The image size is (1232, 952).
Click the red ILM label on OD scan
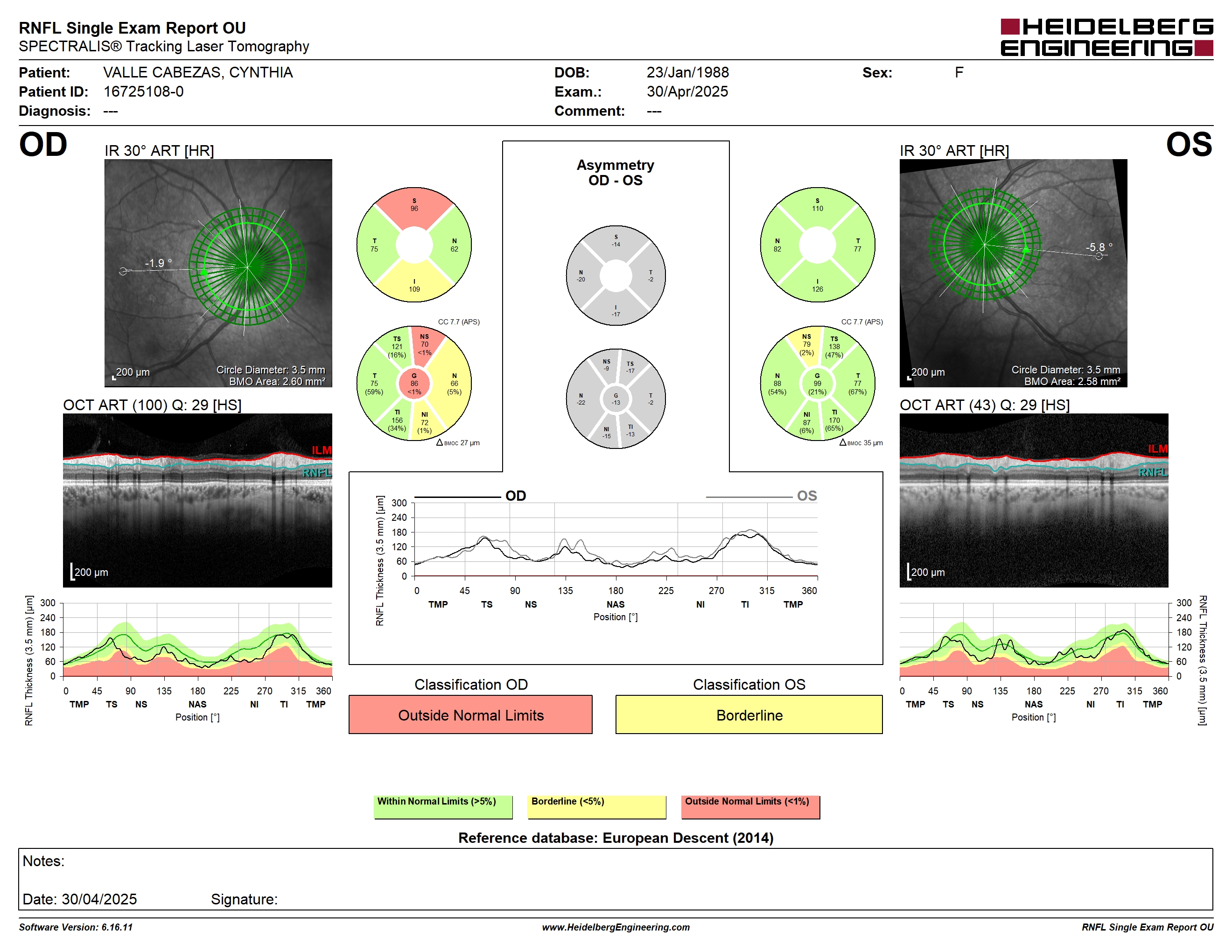(322, 450)
